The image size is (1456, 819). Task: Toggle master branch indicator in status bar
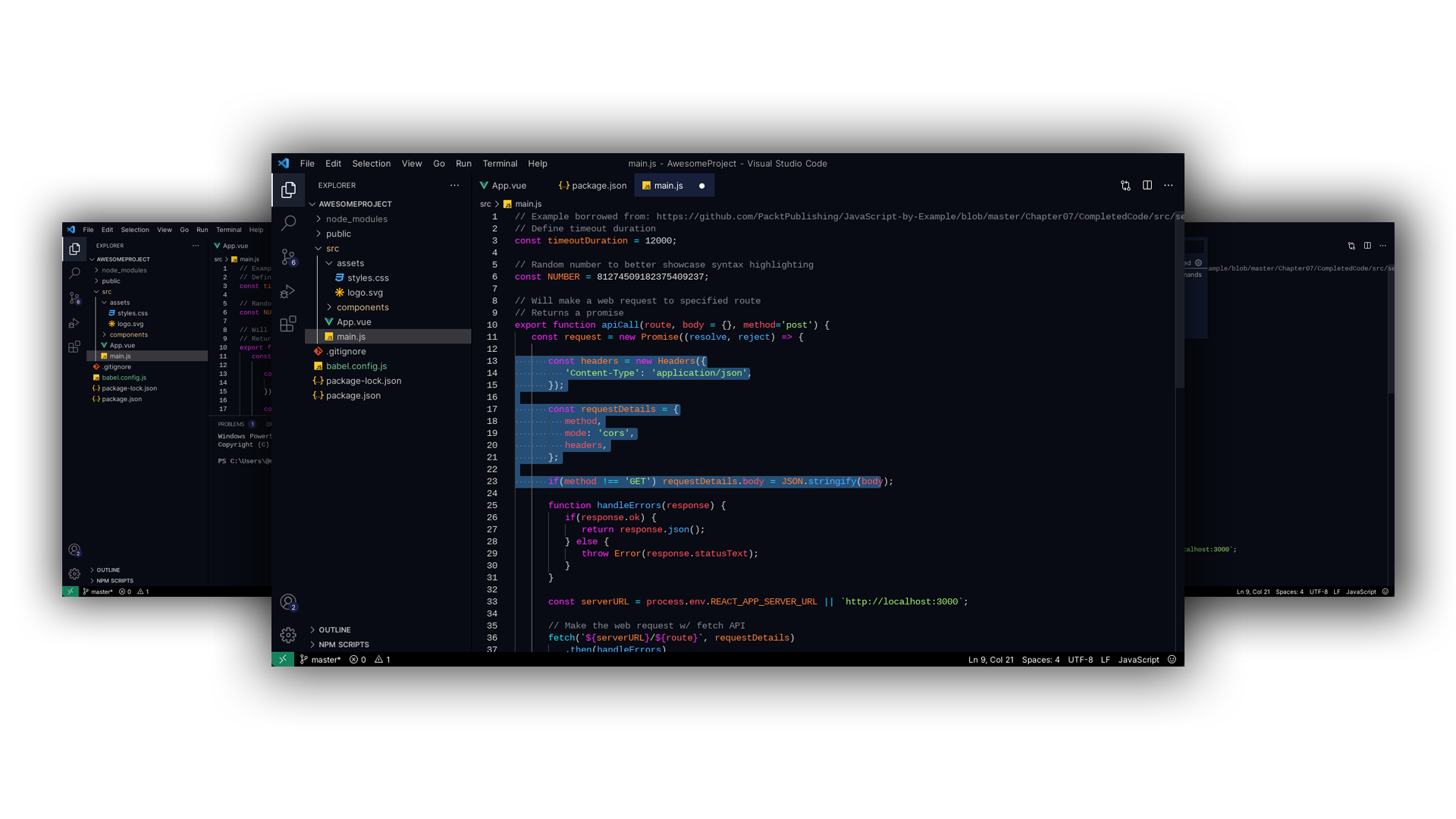point(319,659)
